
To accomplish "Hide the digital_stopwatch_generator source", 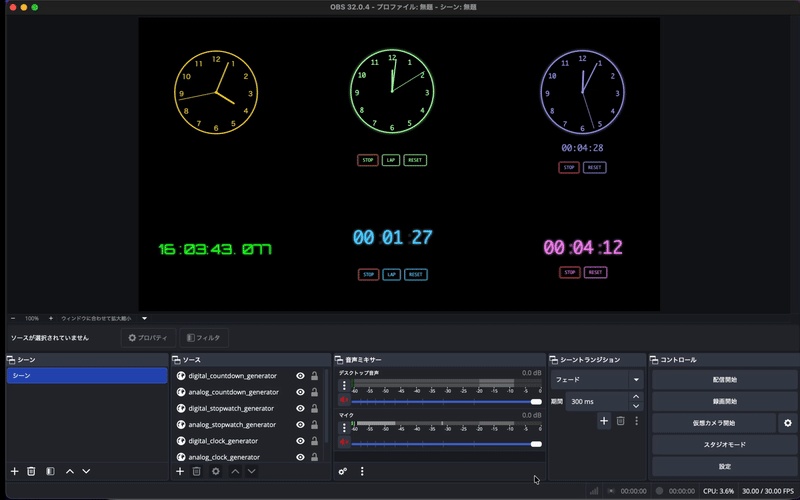I will coord(301,409).
